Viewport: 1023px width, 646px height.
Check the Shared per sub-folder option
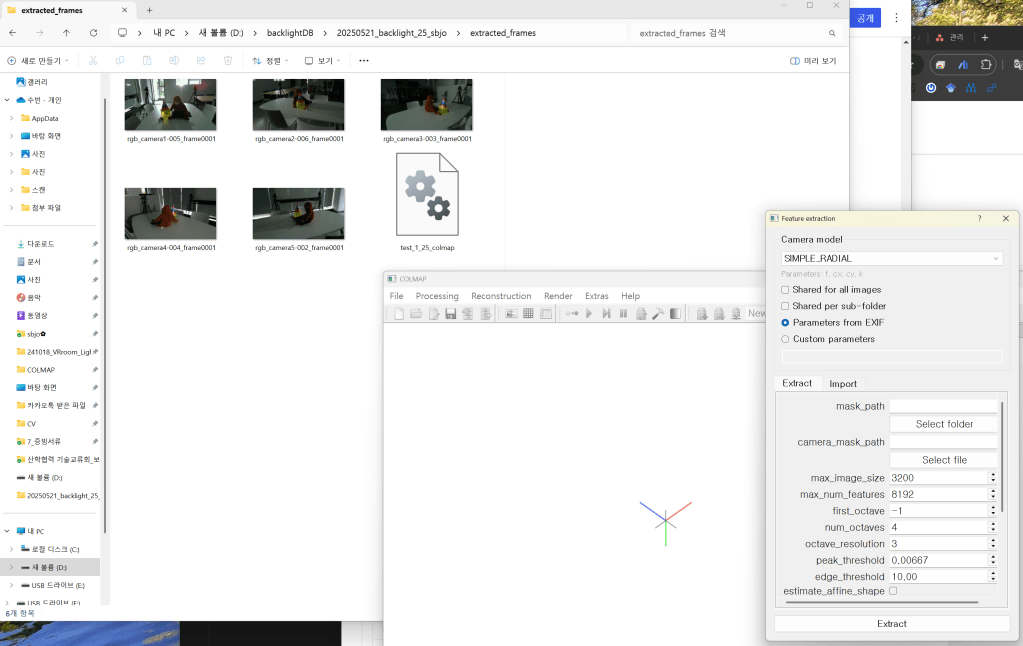(785, 306)
